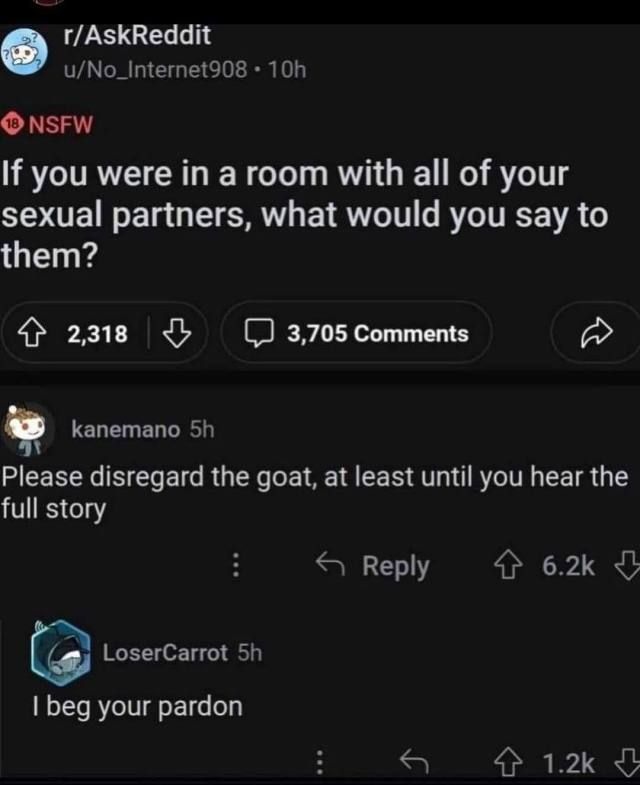This screenshot has width=640, height=785.
Task: Downvote kanemano's comment
Action: click(627, 565)
